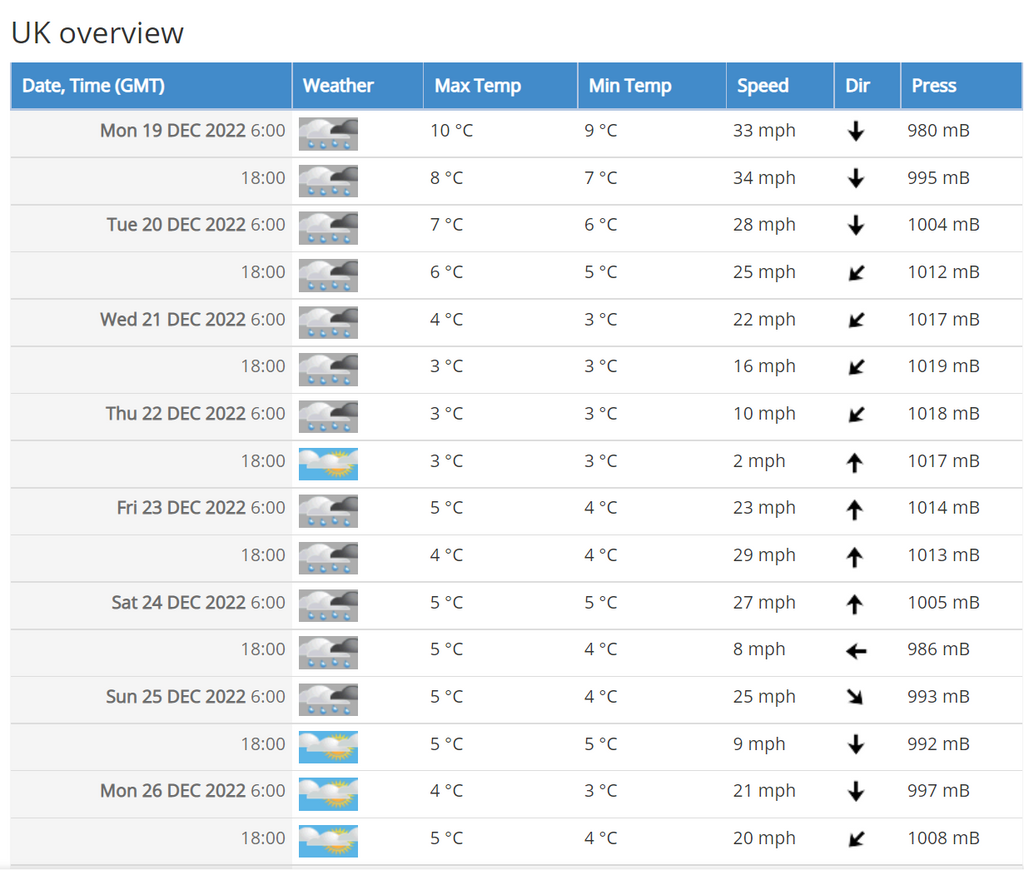
Task: Click the 33 mph speed value
Action: click(764, 131)
